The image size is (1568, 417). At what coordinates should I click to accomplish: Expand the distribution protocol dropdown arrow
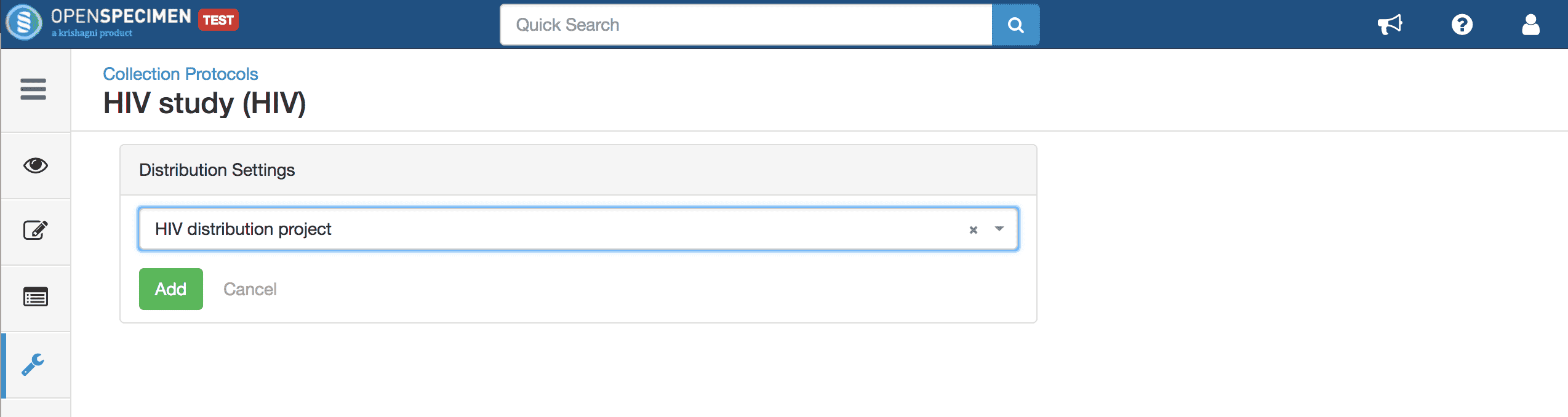point(999,229)
